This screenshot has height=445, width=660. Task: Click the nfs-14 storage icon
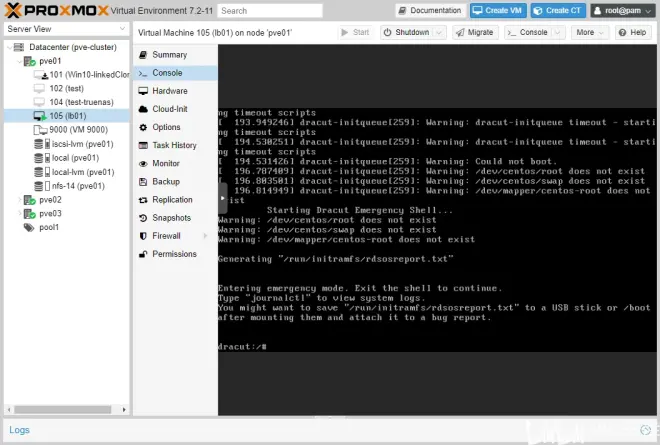42,186
